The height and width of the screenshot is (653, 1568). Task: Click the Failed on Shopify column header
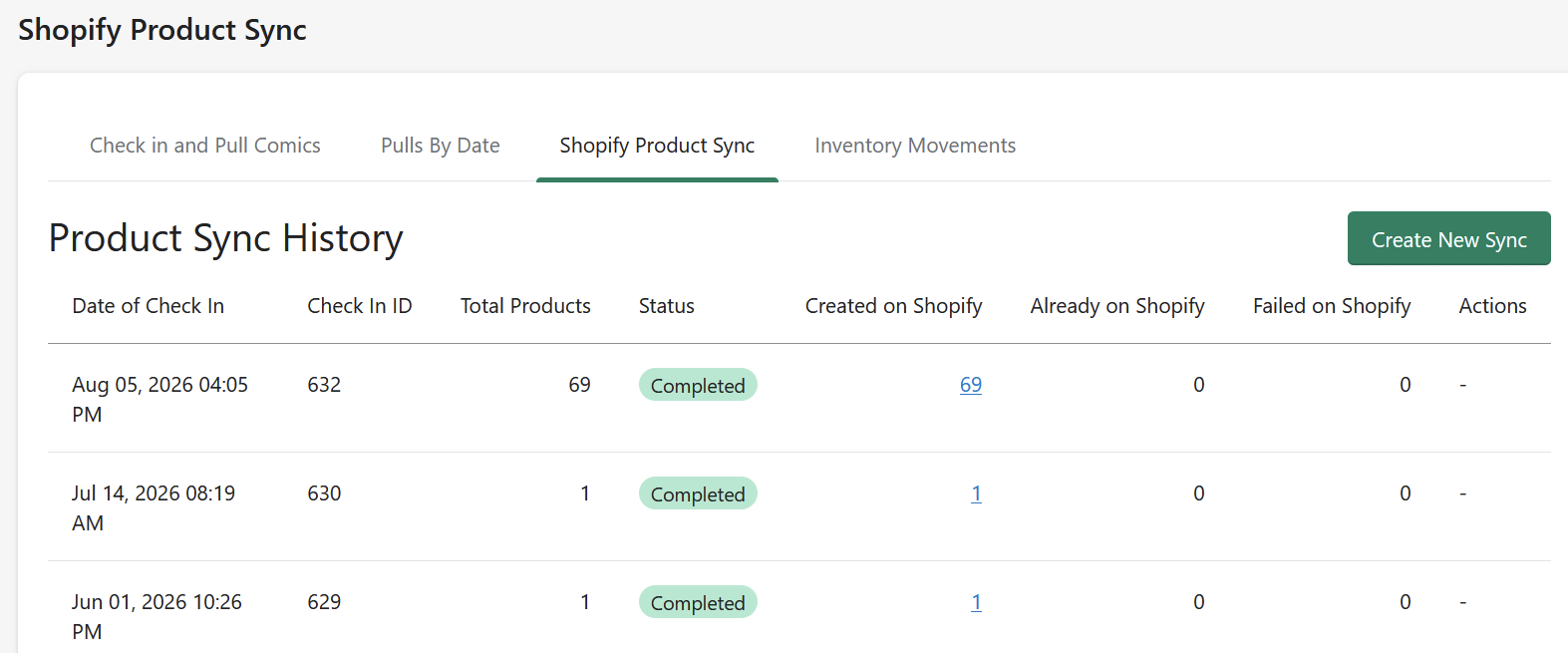click(x=1332, y=306)
